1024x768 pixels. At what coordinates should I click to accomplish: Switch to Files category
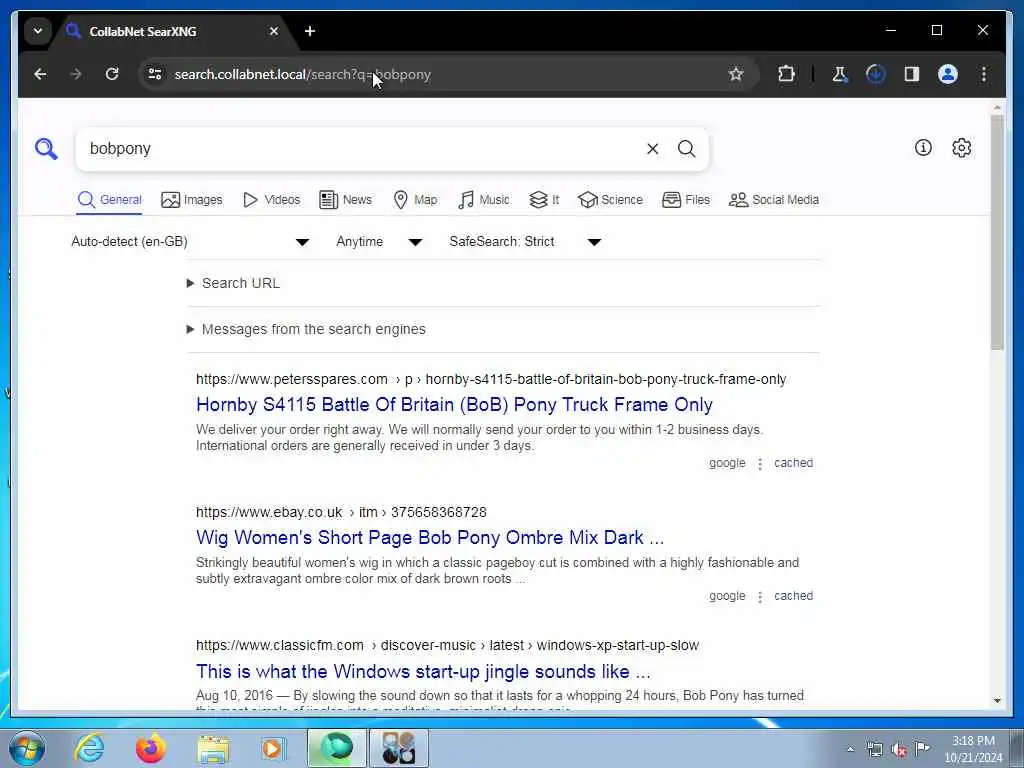(x=686, y=200)
